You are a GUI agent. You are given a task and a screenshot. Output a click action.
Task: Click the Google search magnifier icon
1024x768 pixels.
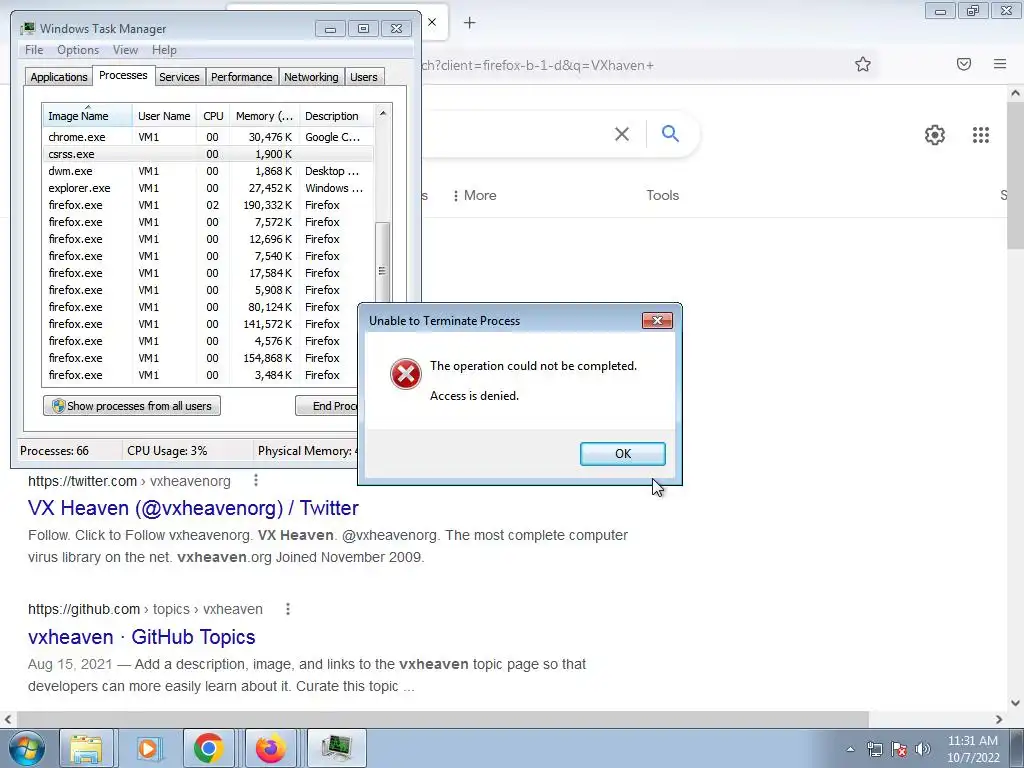coord(670,133)
